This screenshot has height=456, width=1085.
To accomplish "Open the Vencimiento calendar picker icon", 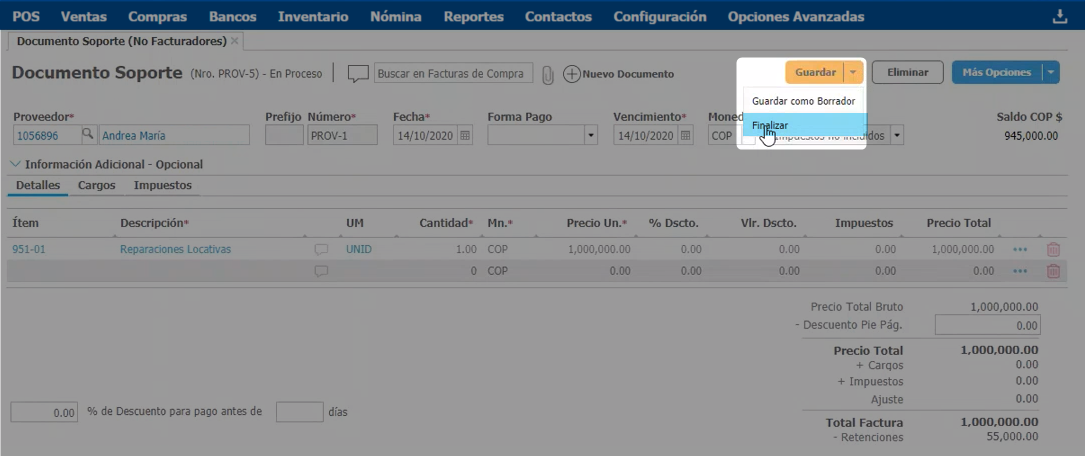I will point(683,135).
